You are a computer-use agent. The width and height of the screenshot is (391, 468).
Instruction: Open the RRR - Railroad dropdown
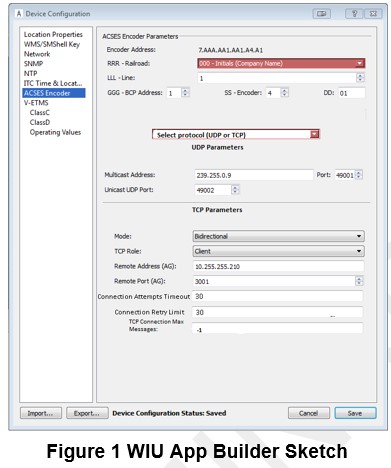(281, 63)
